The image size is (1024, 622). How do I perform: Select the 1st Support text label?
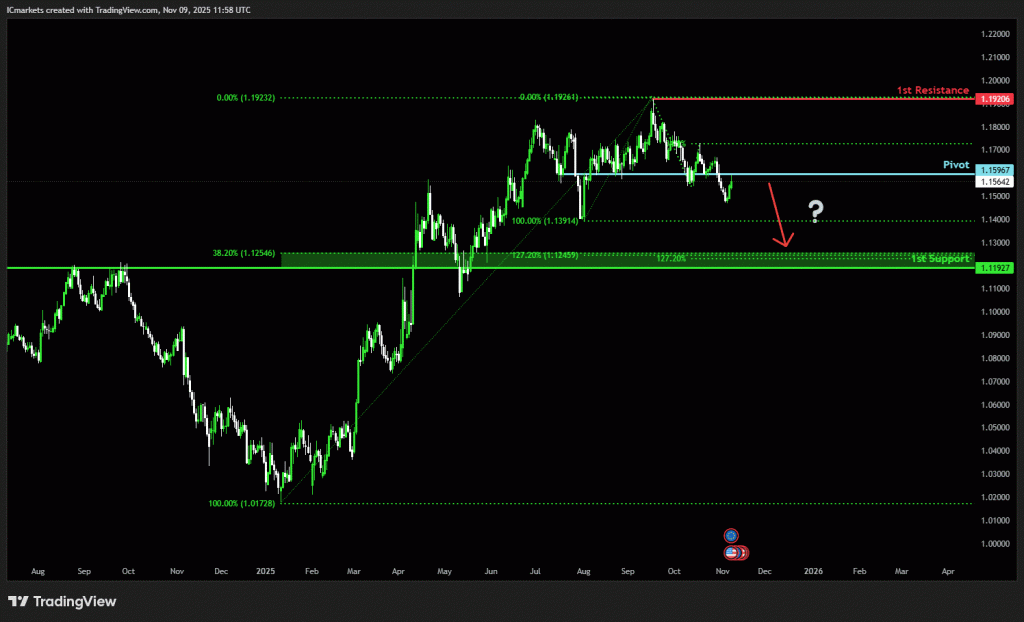[940, 259]
